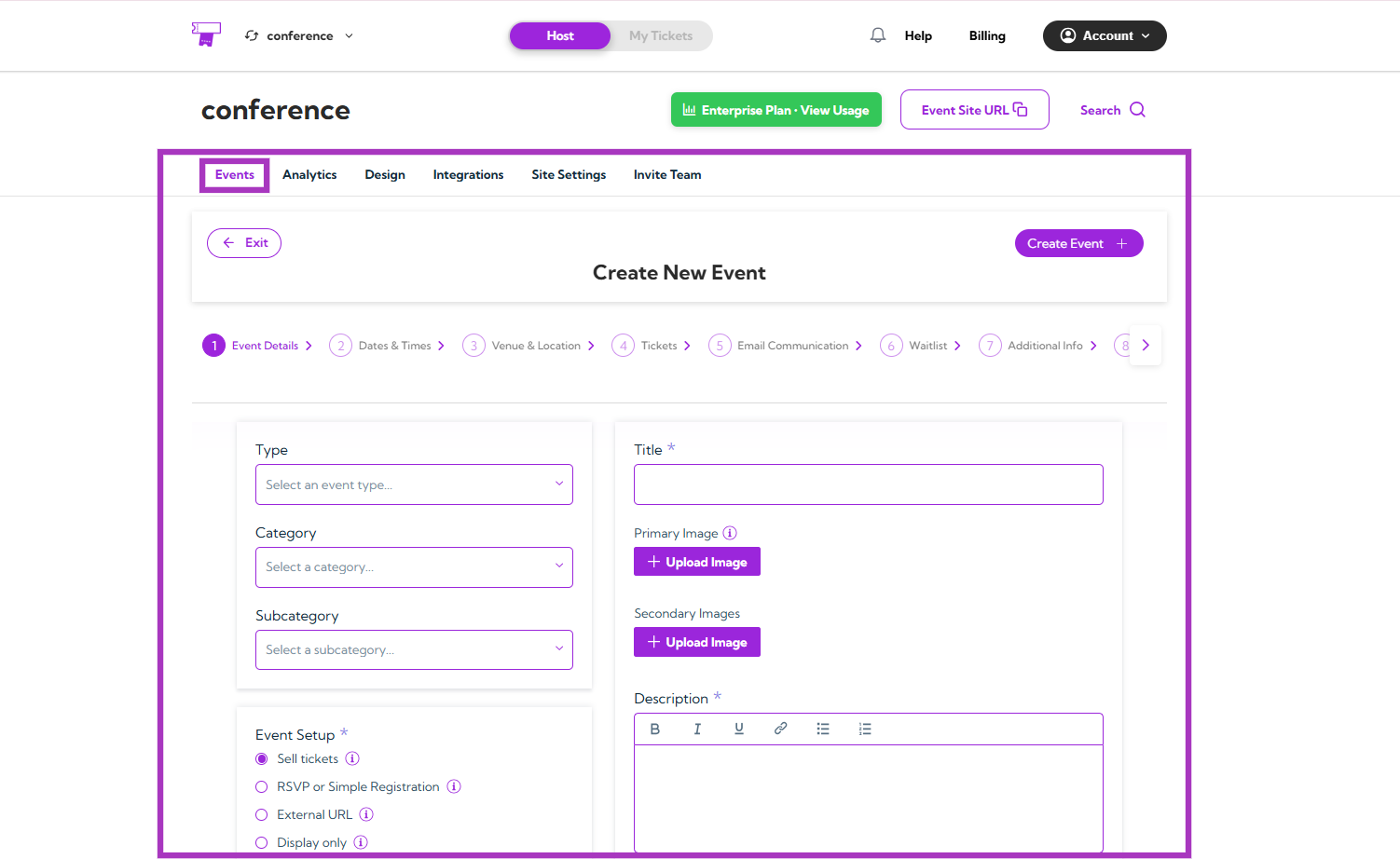Click the RSVP or Simple Registration info icon
The height and width of the screenshot is (859, 1400).
coord(454,786)
